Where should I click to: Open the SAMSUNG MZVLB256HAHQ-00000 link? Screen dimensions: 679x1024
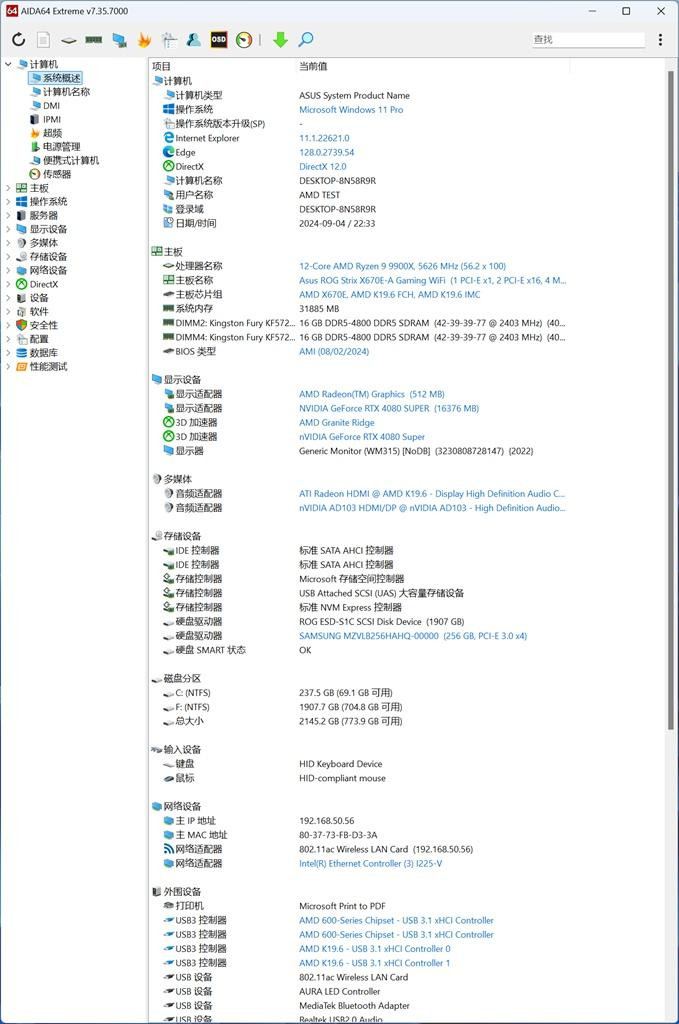pos(413,635)
